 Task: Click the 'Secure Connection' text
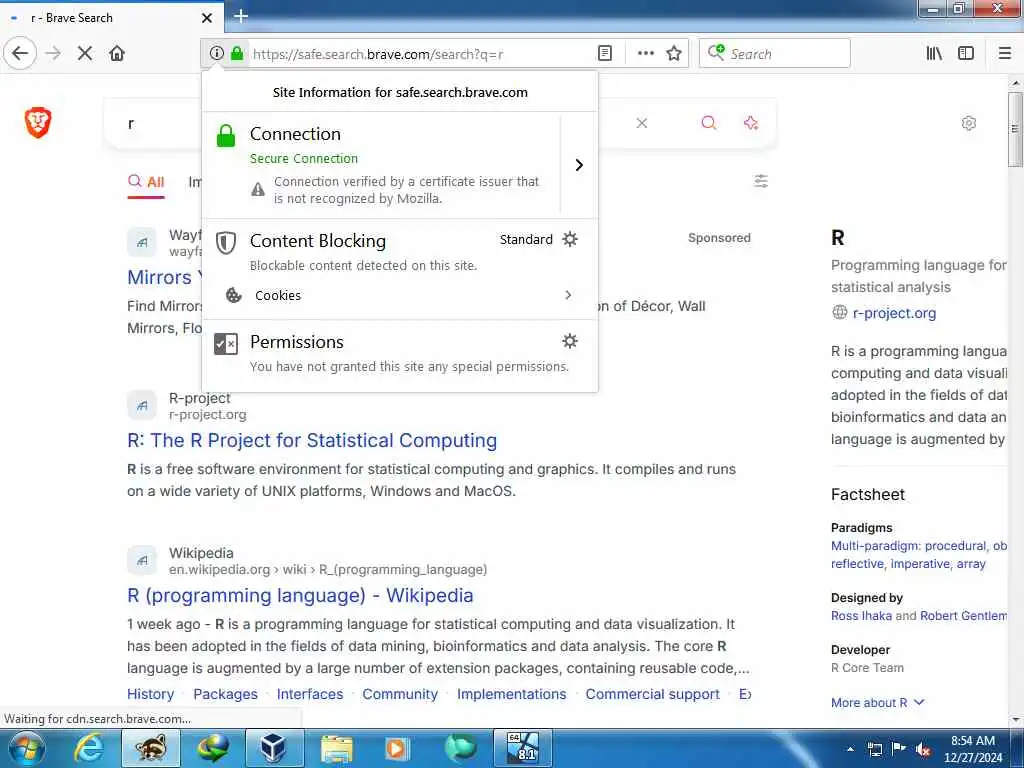click(304, 159)
